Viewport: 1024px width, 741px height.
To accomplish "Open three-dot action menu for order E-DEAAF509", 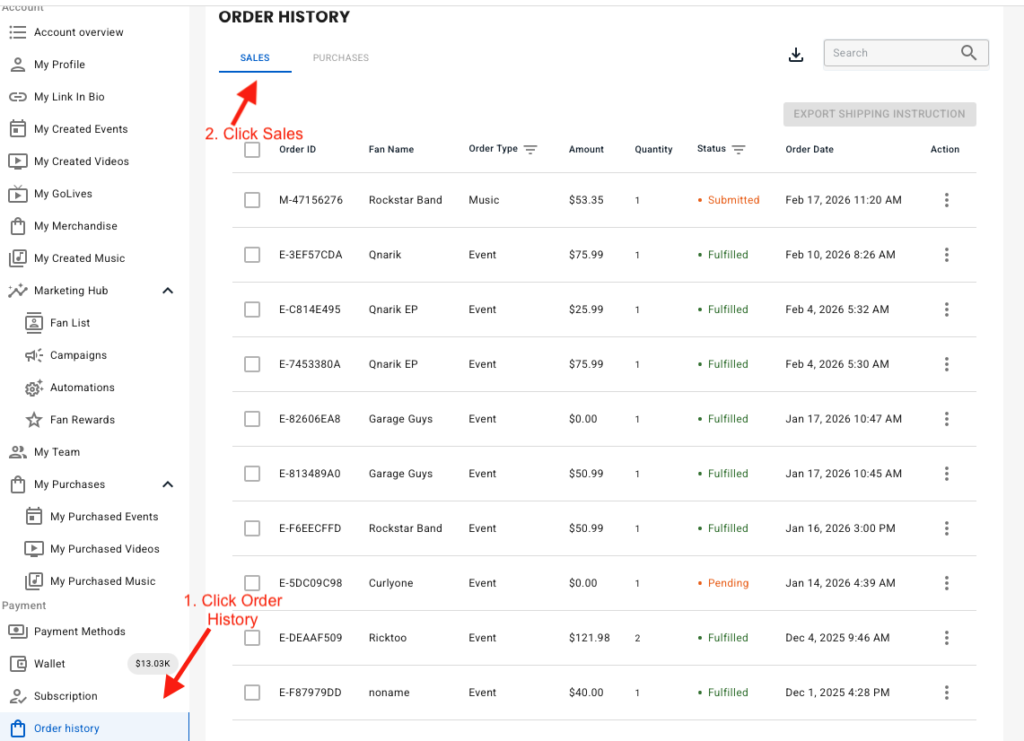I will 946,638.
